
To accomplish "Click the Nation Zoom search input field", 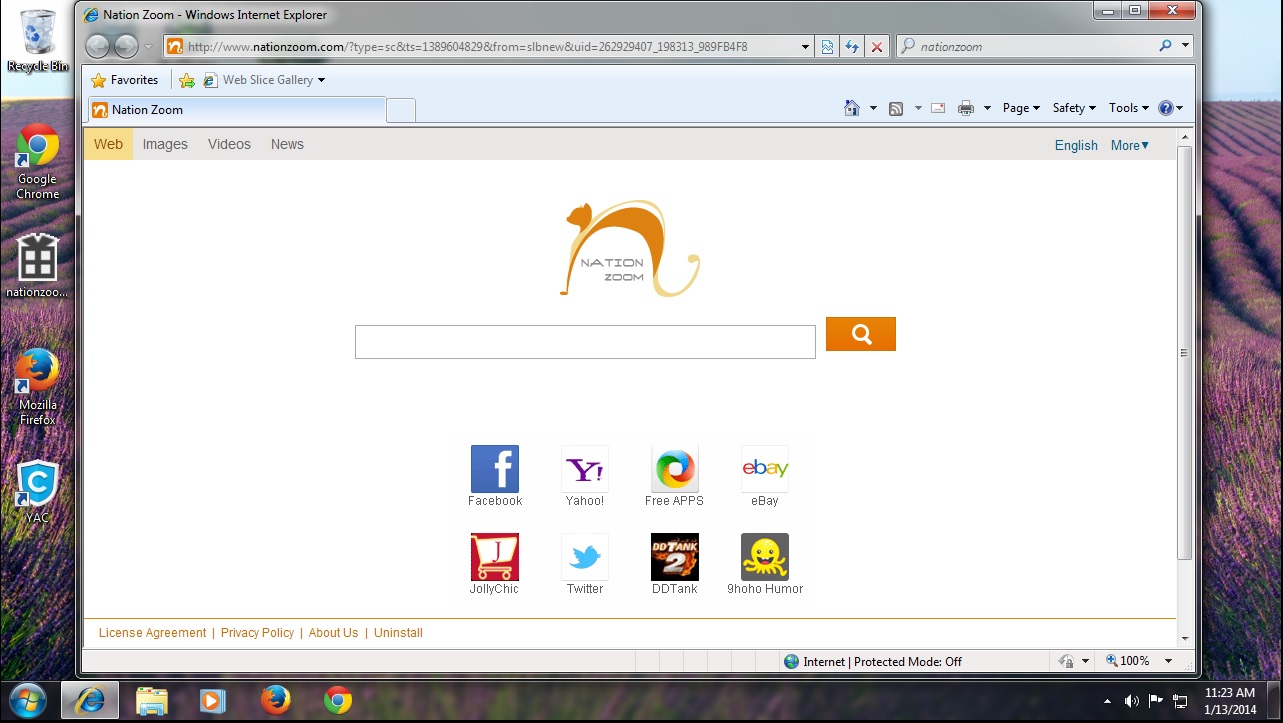I will click(585, 342).
